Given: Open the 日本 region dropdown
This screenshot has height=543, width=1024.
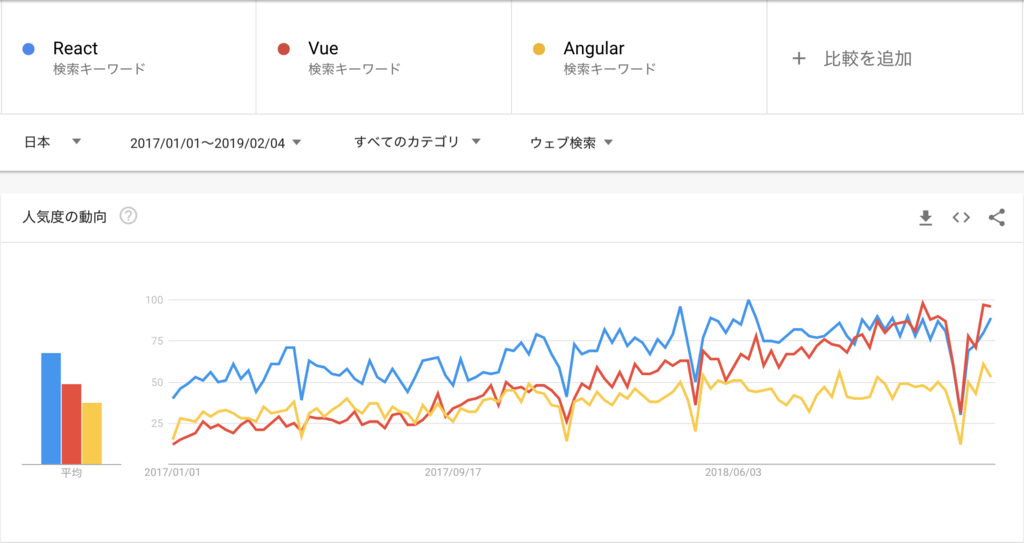Looking at the screenshot, I should 52,142.
